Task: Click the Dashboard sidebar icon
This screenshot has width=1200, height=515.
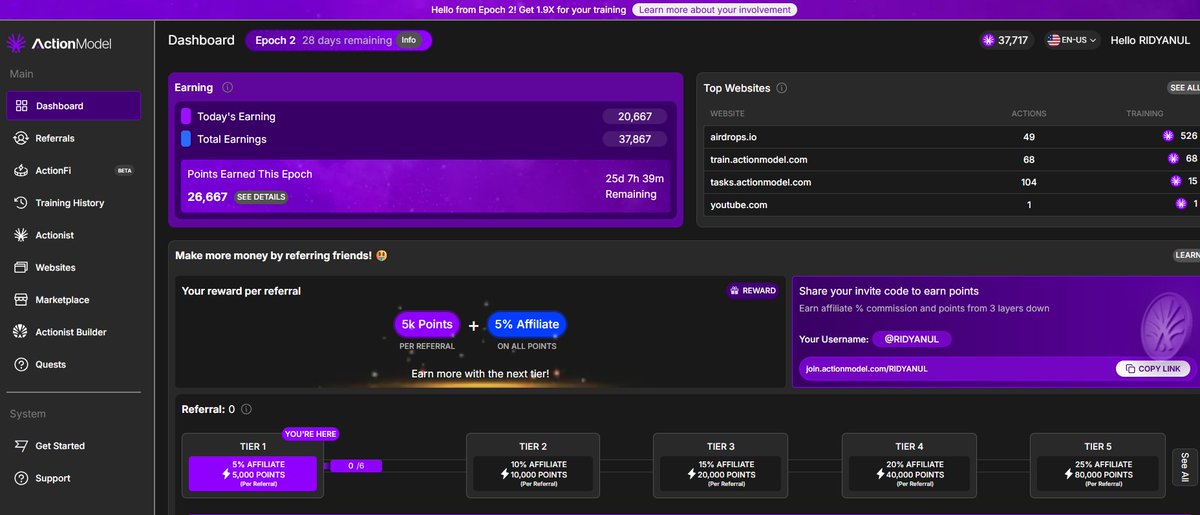Action: click(x=21, y=106)
